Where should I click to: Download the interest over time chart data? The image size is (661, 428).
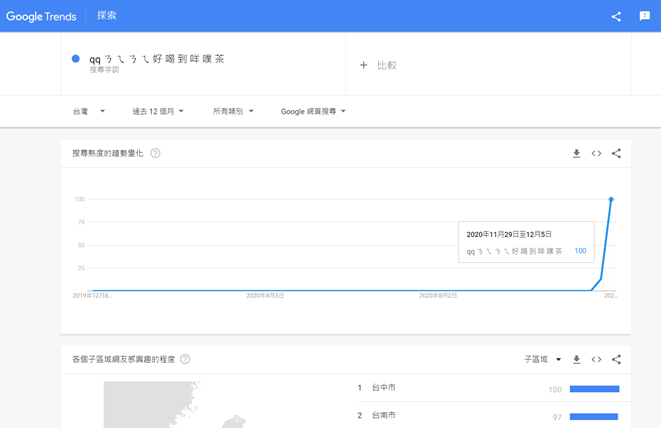pyautogui.click(x=576, y=153)
